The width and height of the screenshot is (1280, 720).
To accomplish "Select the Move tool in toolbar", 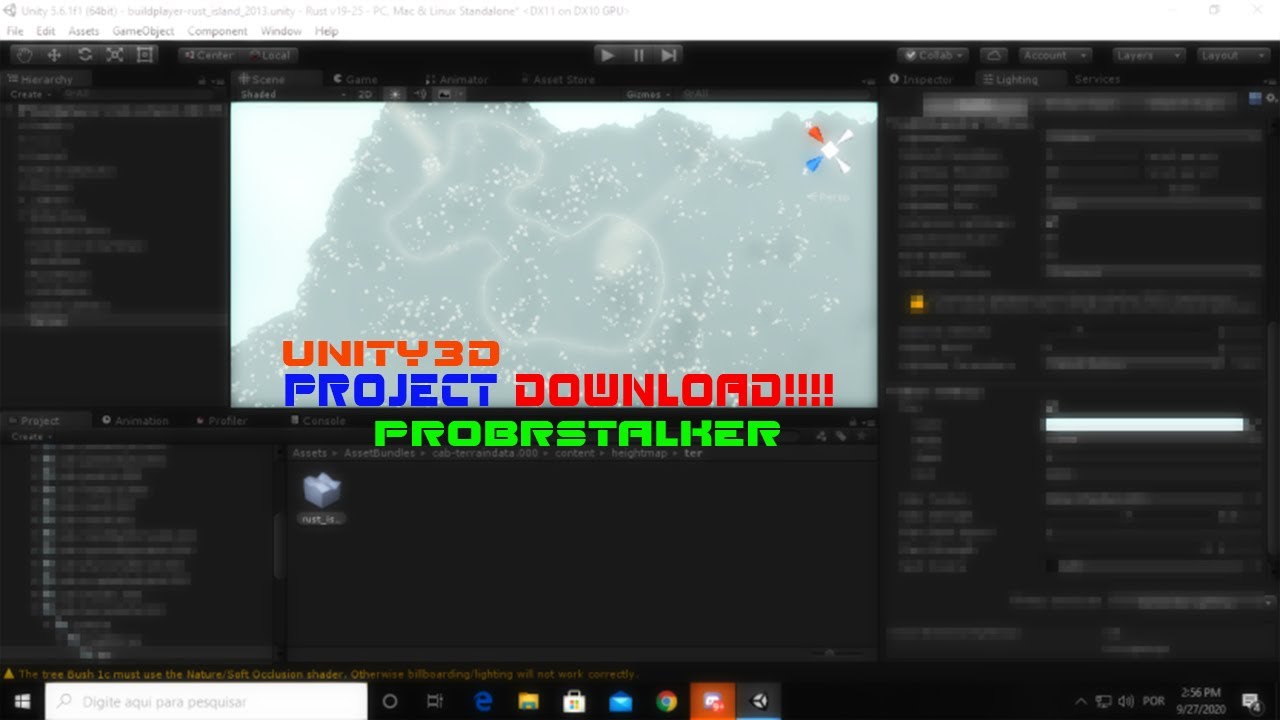I will click(x=54, y=55).
